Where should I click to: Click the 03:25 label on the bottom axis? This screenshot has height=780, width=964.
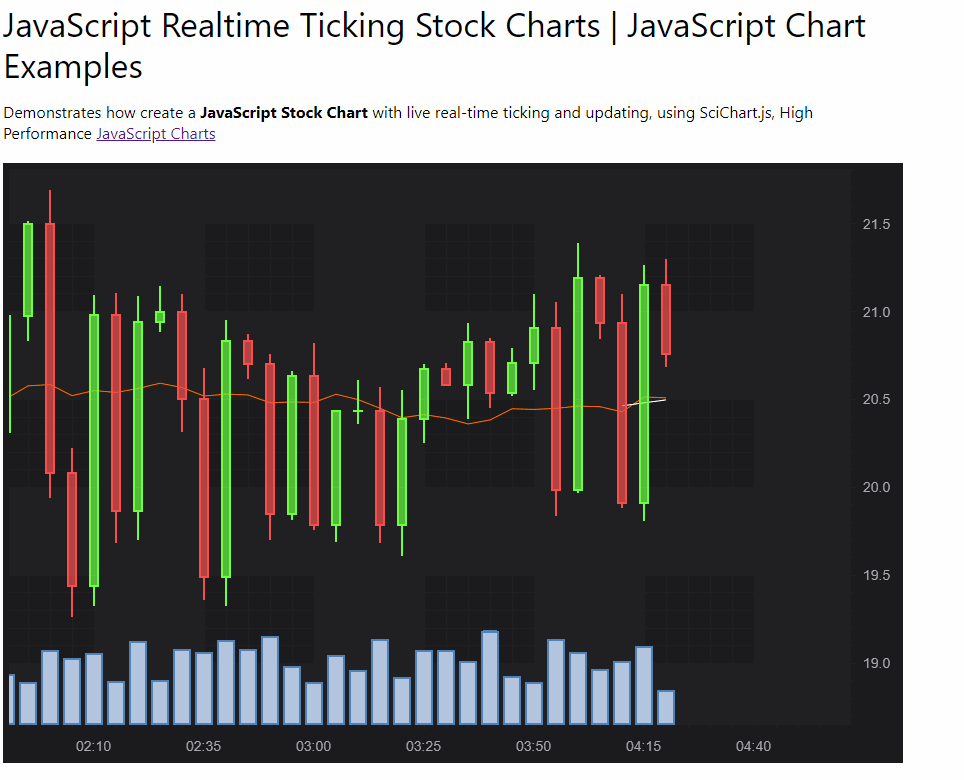point(423,746)
